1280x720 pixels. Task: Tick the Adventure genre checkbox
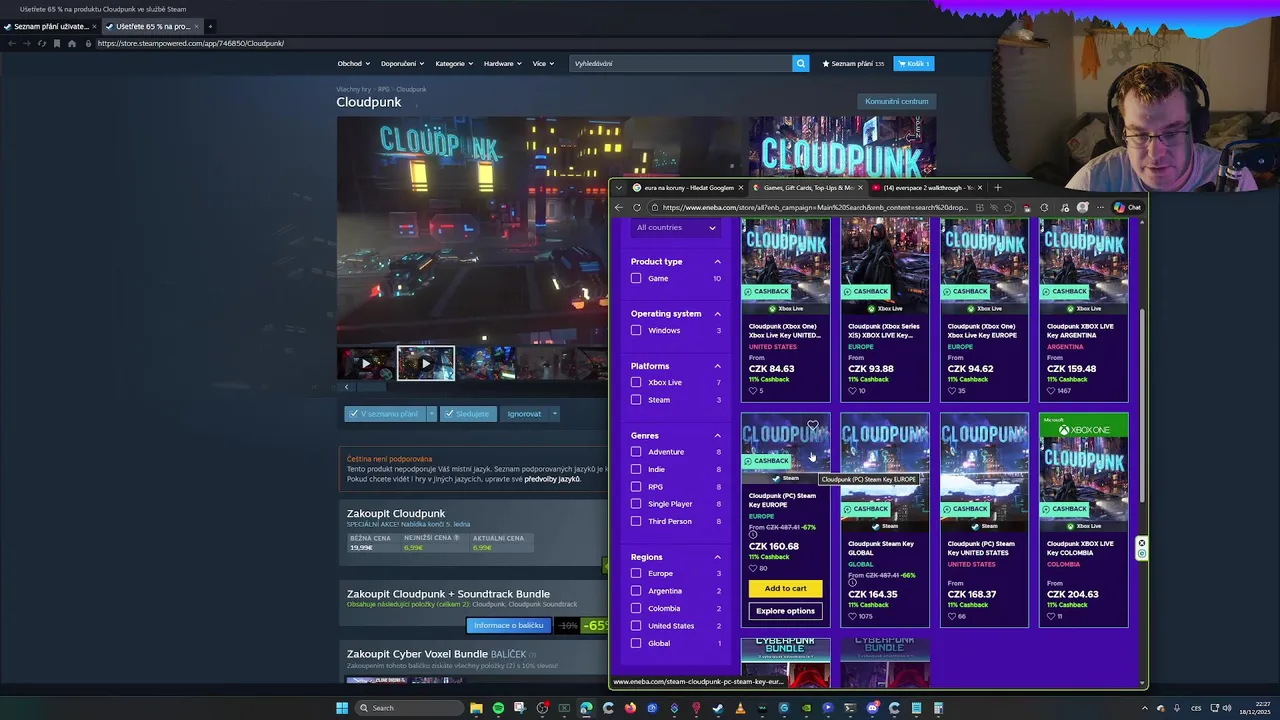[636, 452]
